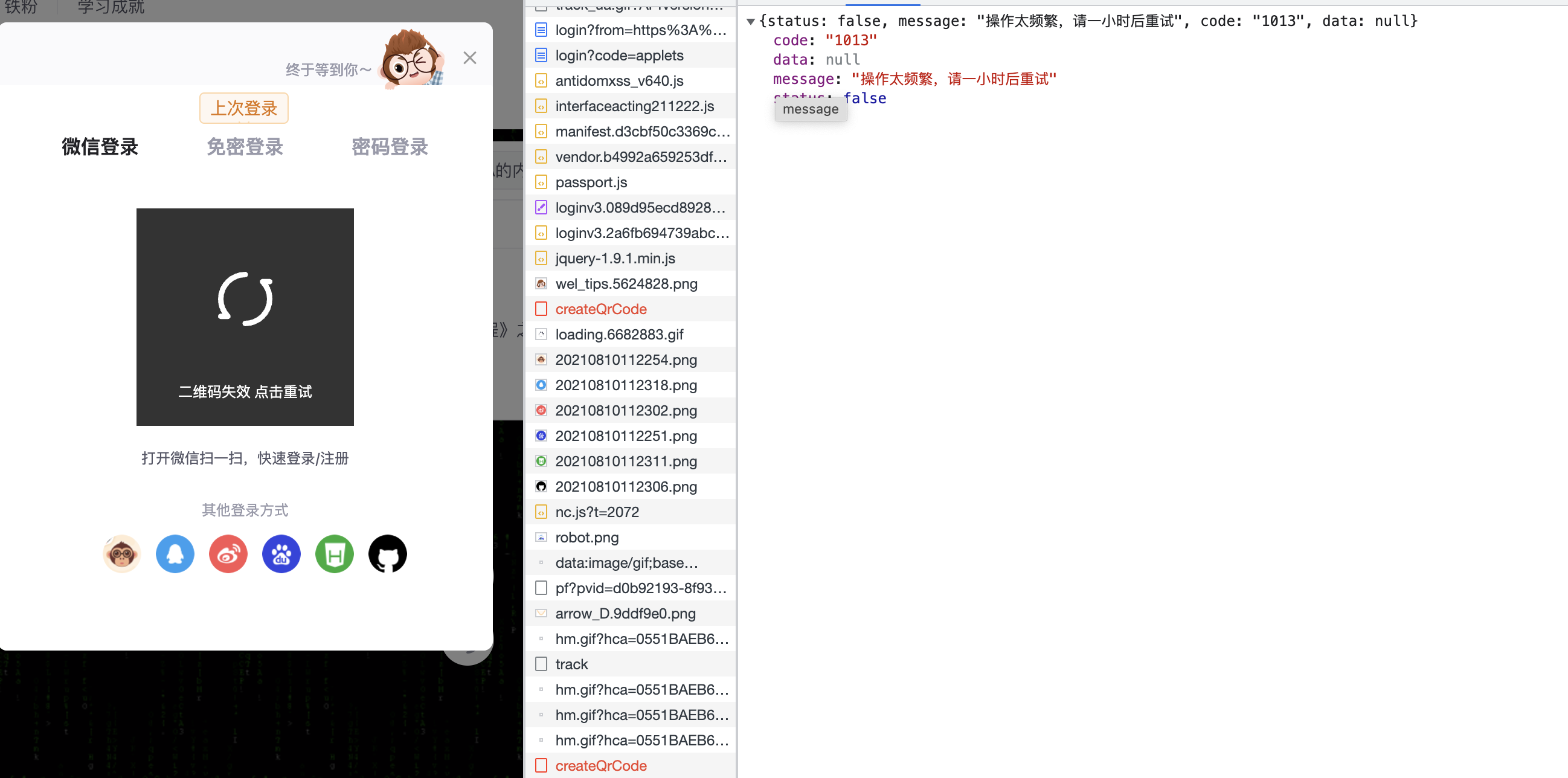Select 20210810112306.png request
This screenshot has width=1568, height=778.
[630, 486]
